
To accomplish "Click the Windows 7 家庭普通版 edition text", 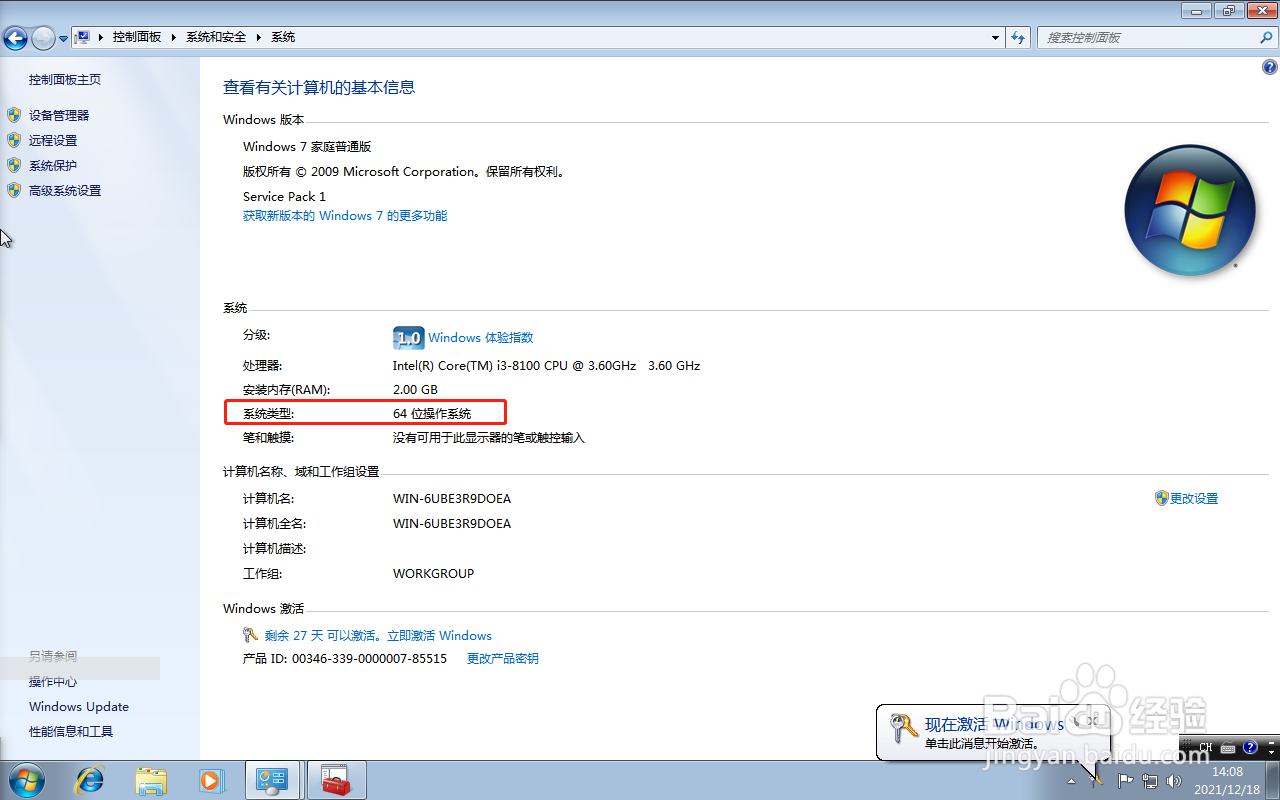I will (x=307, y=146).
